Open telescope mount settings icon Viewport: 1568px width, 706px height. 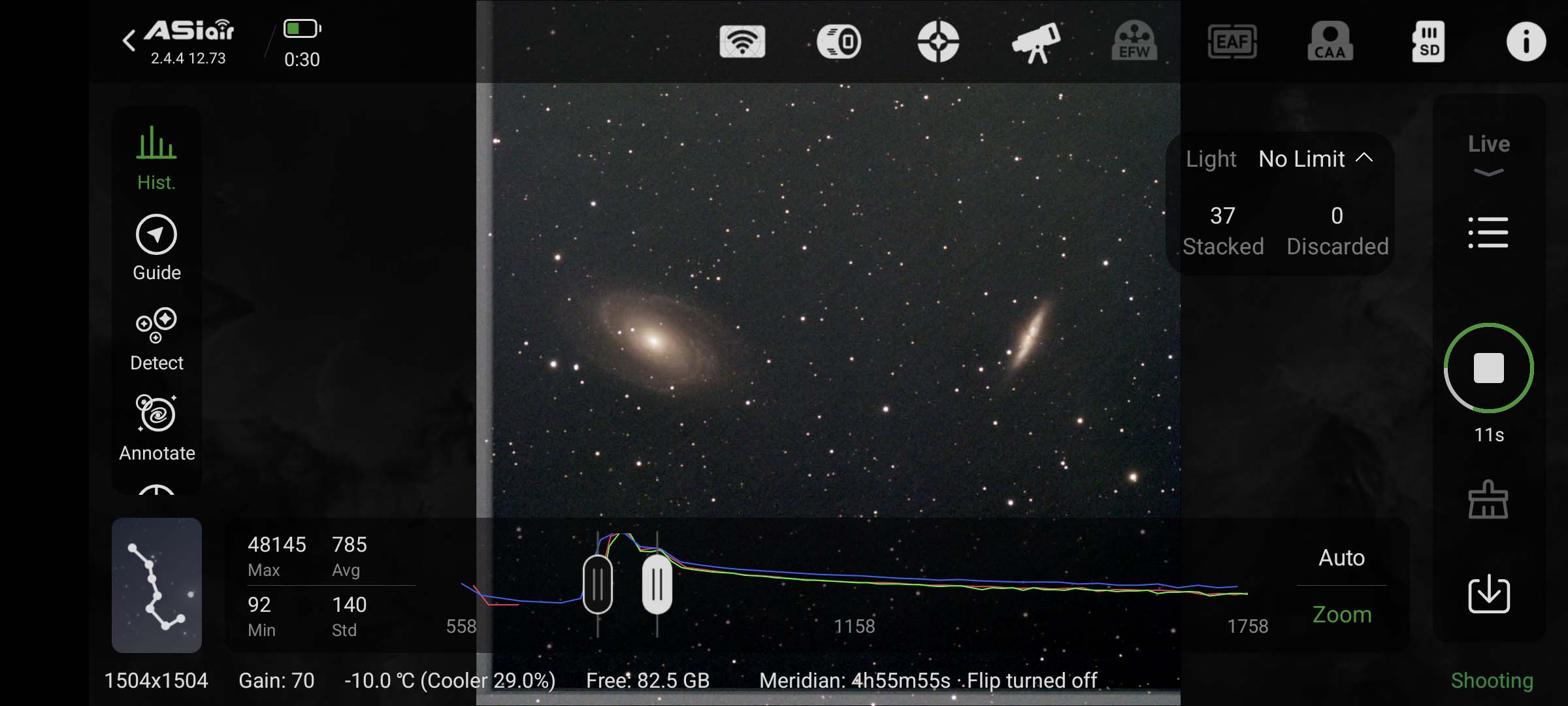tap(1036, 42)
